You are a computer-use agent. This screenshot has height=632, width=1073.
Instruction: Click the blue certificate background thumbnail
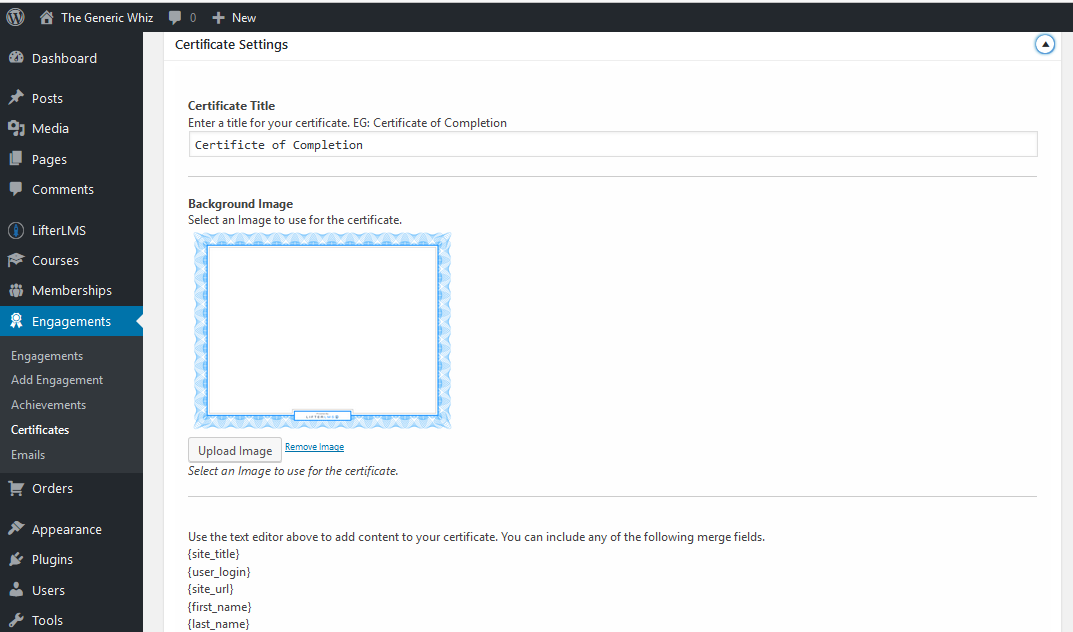coord(321,330)
